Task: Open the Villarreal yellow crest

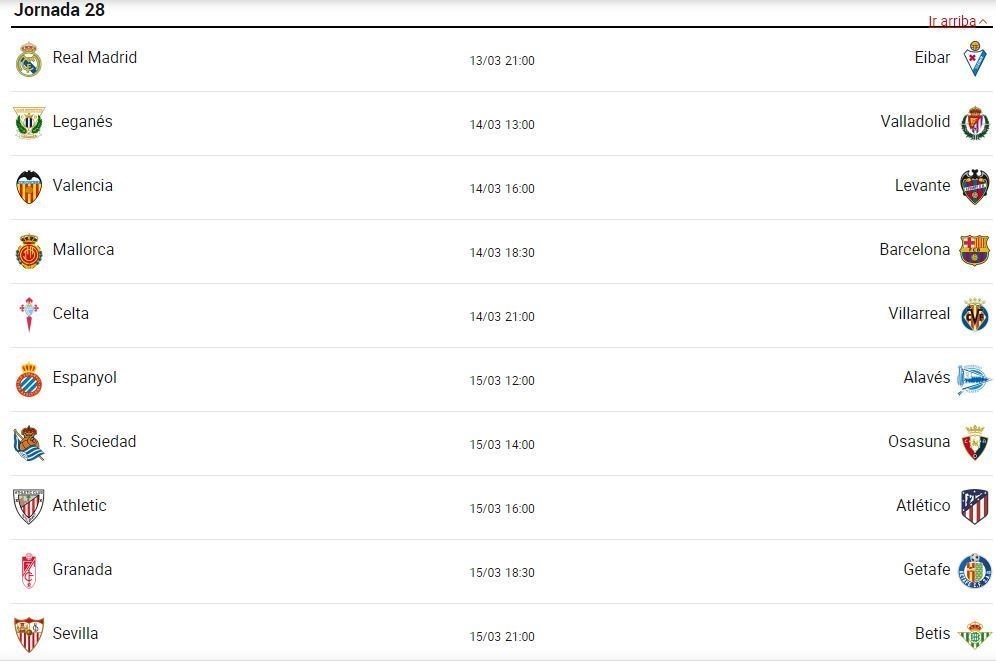Action: (974, 314)
